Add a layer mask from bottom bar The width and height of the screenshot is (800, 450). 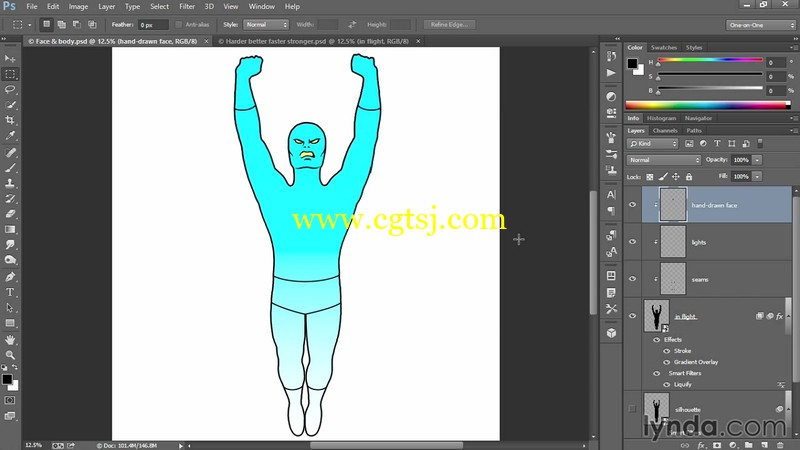[x=717, y=445]
